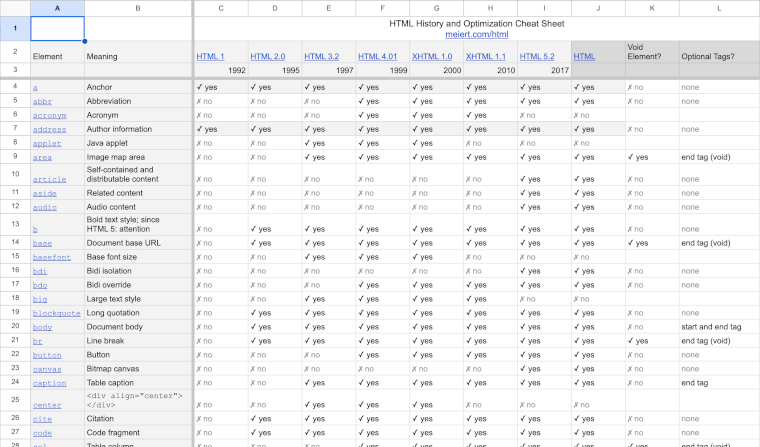Image resolution: width=760 pixels, height=447 pixels.
Task: Select column header C
Action: click(x=220, y=8)
